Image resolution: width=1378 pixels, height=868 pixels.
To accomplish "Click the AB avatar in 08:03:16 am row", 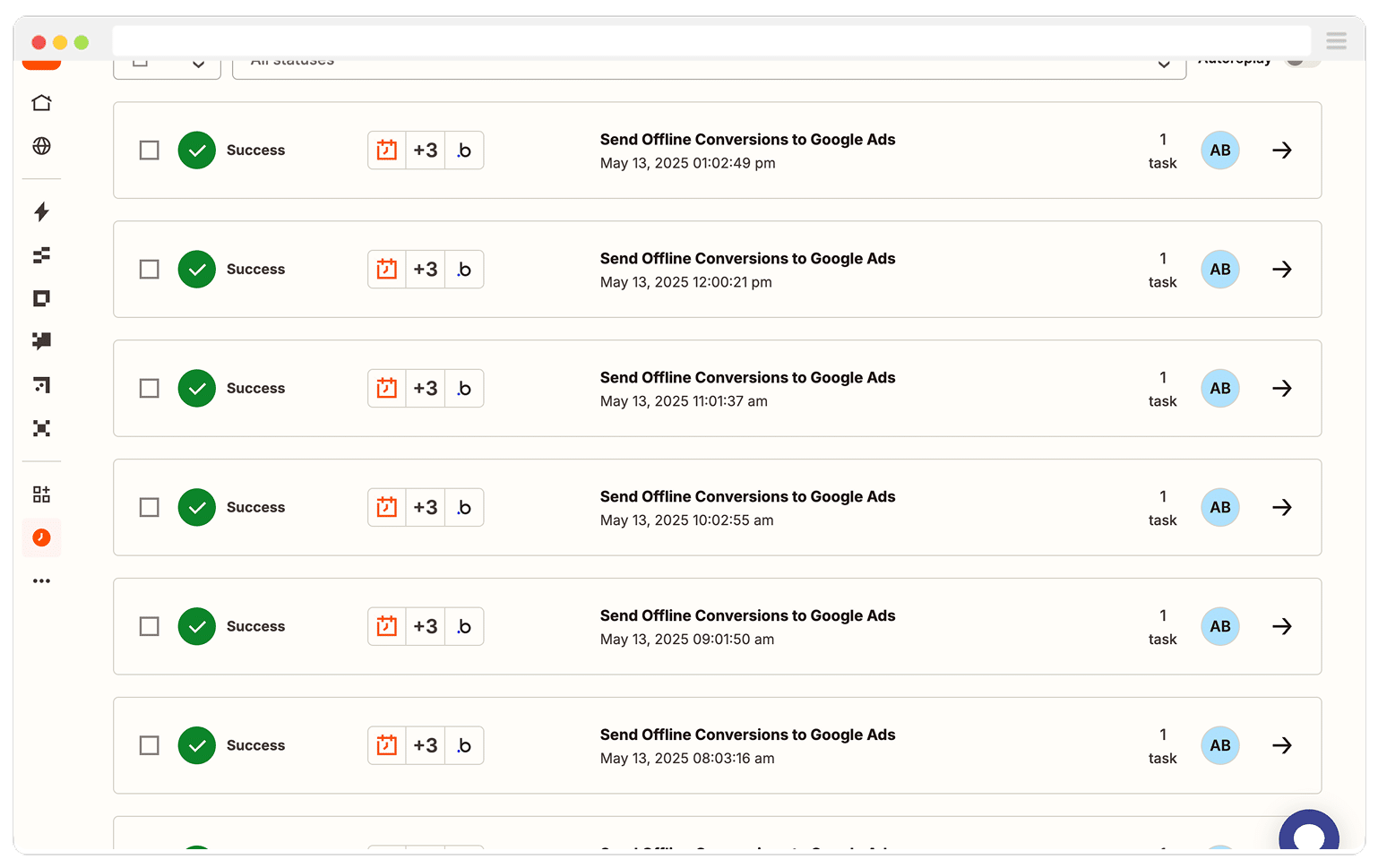I will (1220, 746).
